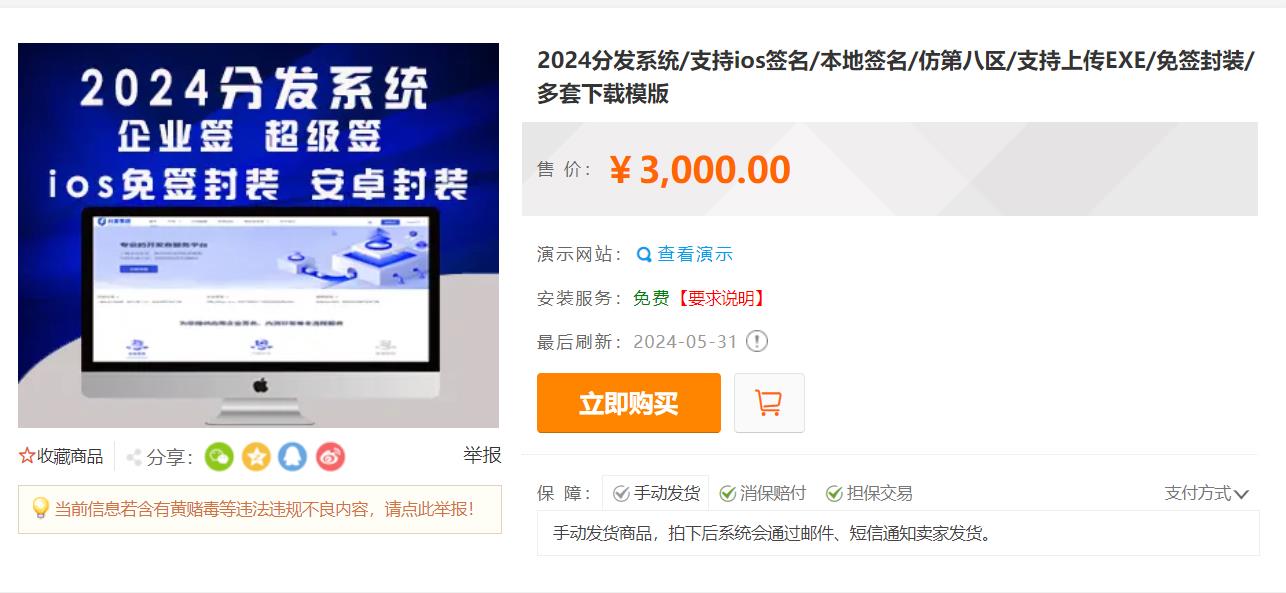Click the illegal content report notice banner
Screen dimensions: 1286x593
[x=260, y=509]
